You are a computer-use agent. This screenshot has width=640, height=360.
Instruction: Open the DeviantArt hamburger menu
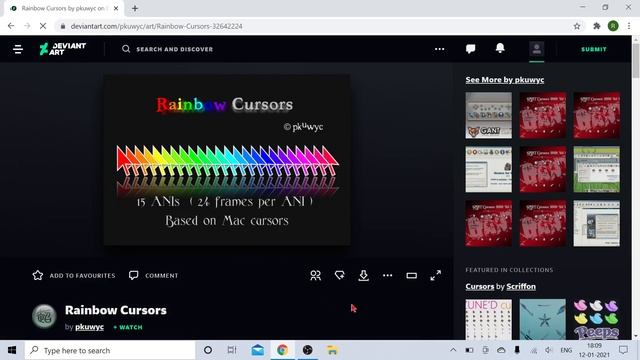[x=18, y=49]
